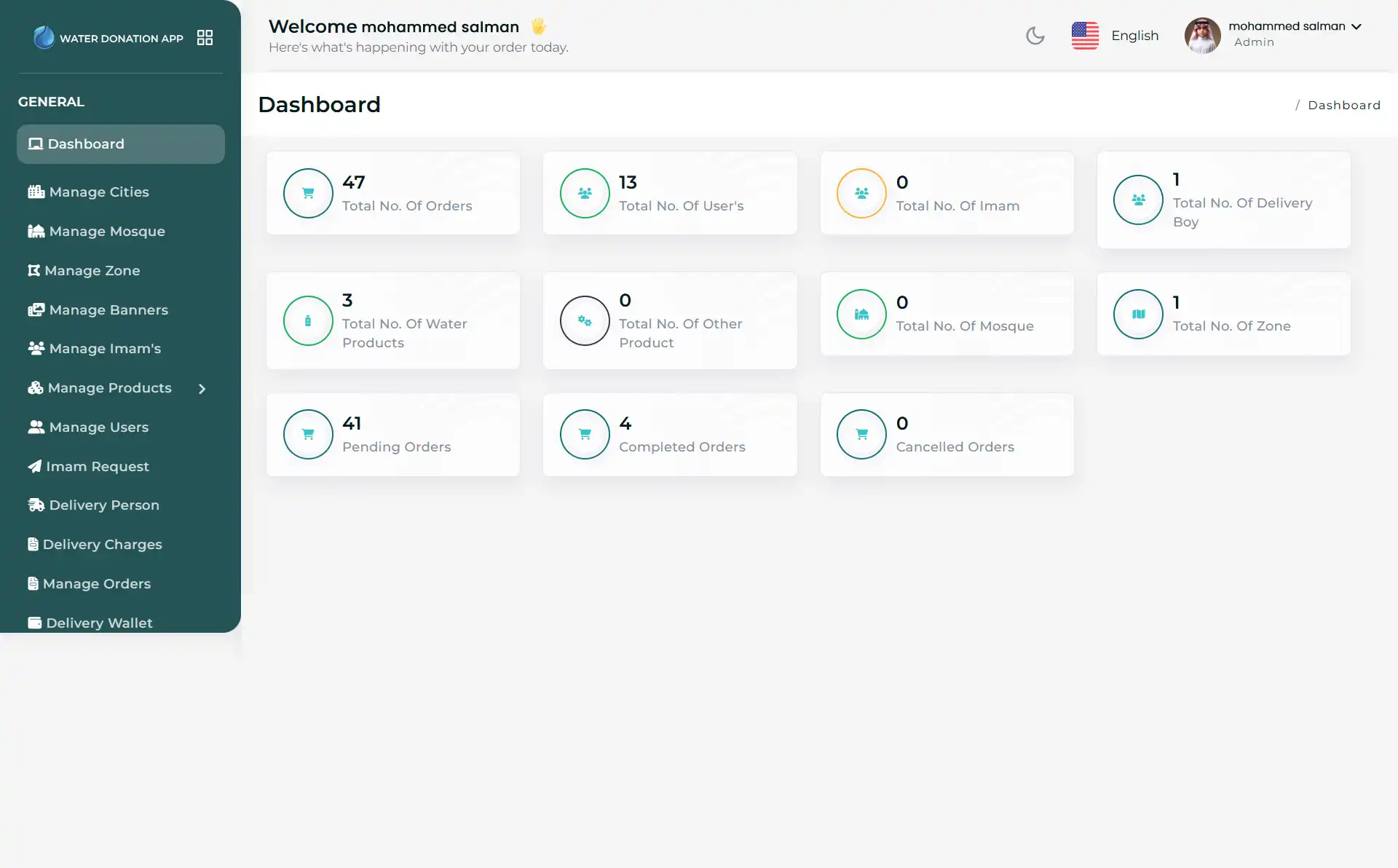The width and height of the screenshot is (1398, 868).
Task: Click the water drop app logo
Action: pyautogui.click(x=44, y=37)
